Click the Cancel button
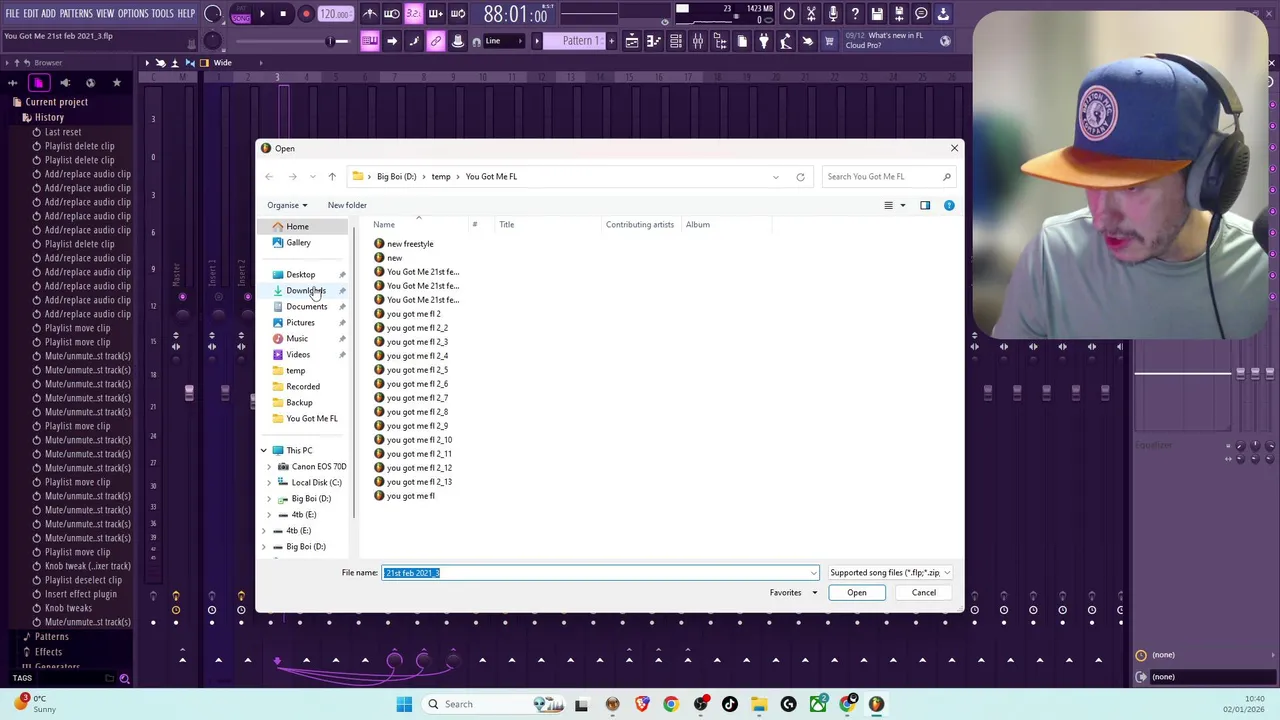Image resolution: width=1280 pixels, height=720 pixels. (x=924, y=593)
